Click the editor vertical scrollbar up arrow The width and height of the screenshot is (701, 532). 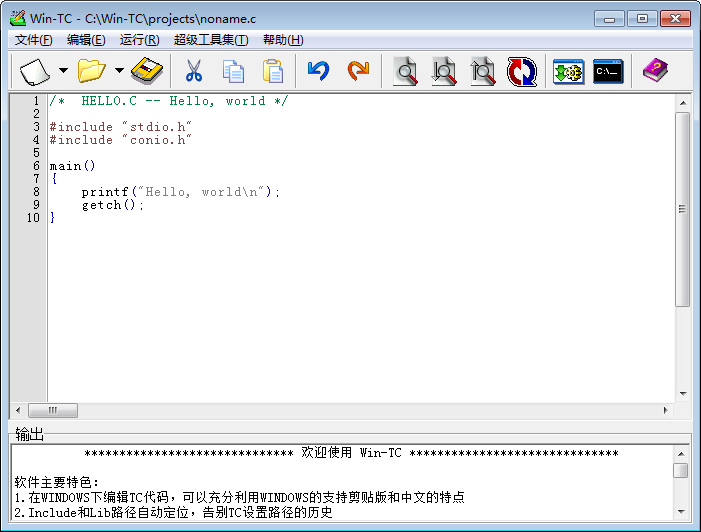(683, 103)
